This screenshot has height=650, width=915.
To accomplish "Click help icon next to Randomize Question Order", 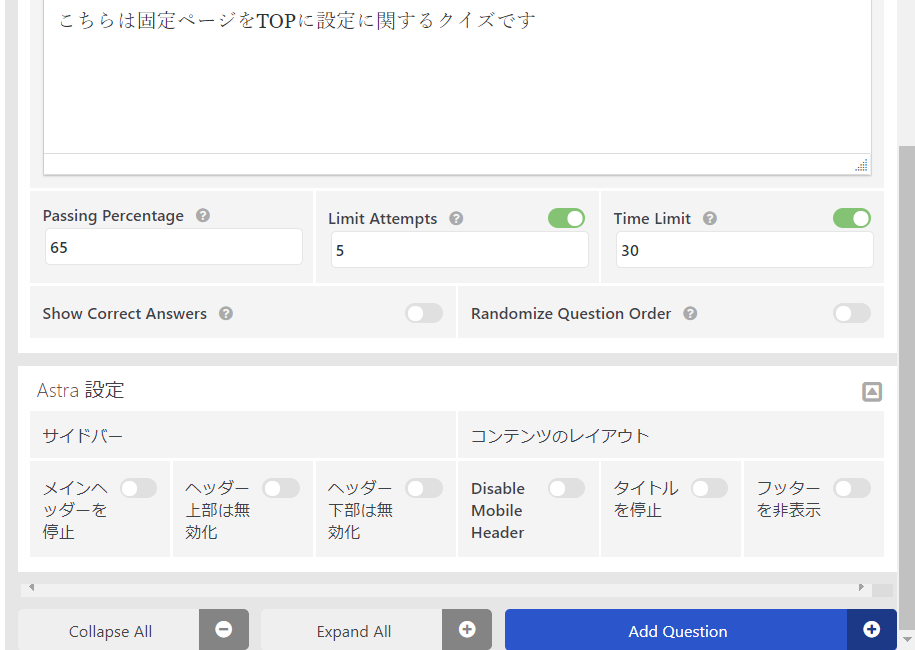I will [x=690, y=313].
